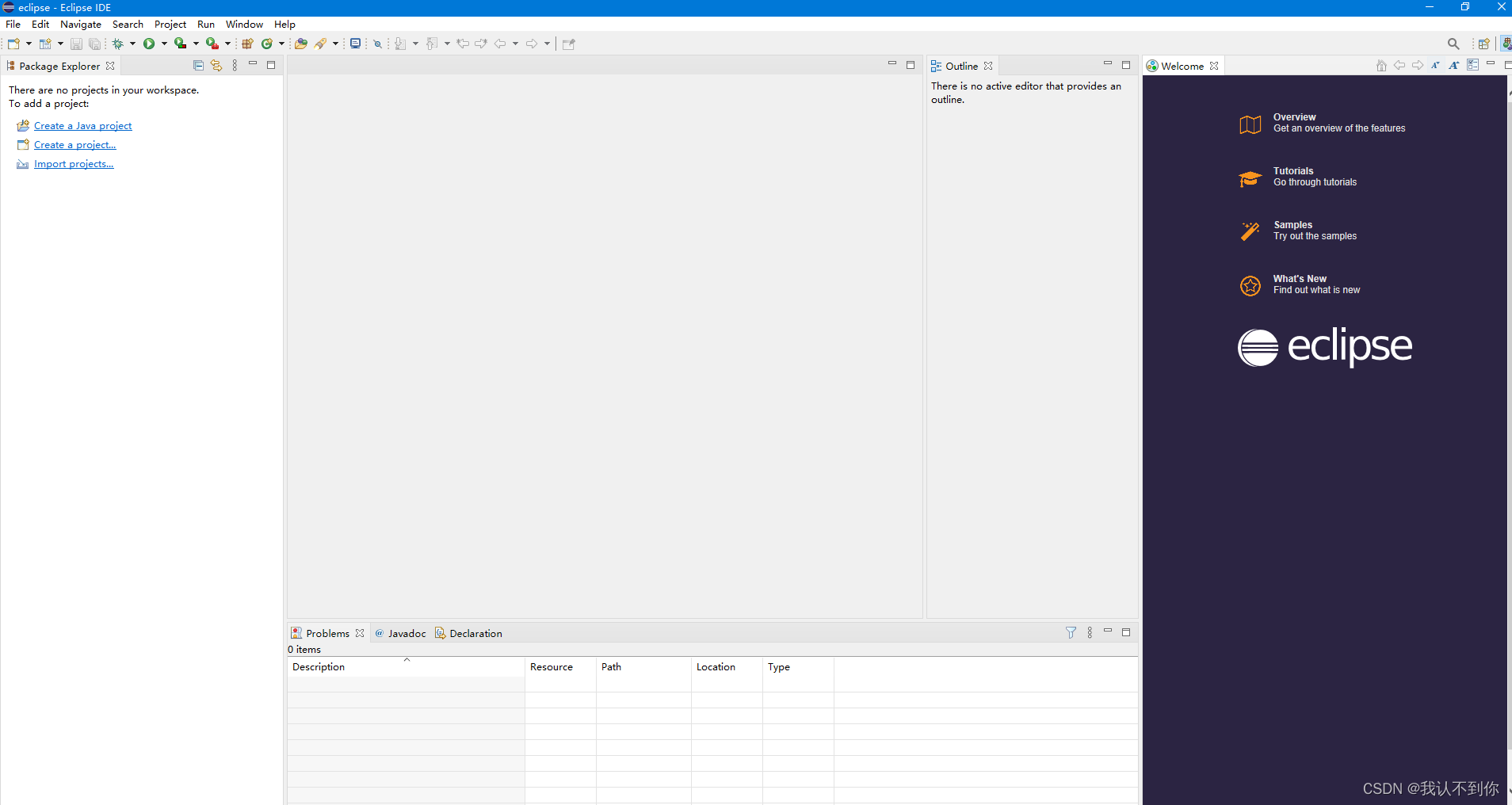Click the toolbar Forward arrow icon
Image resolution: width=1512 pixels, height=805 pixels.
click(532, 44)
